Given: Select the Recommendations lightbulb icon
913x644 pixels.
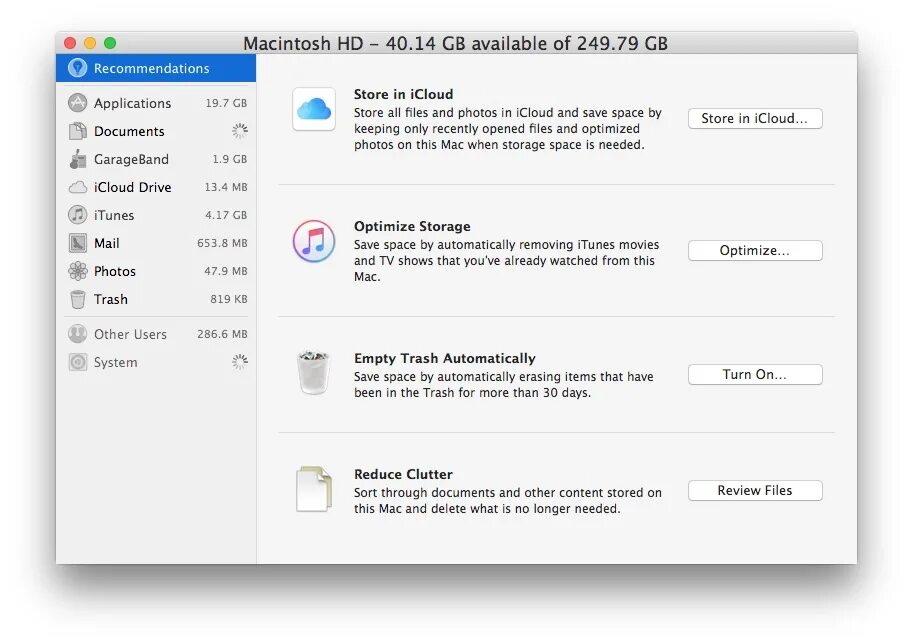Looking at the screenshot, I should click(x=77, y=68).
